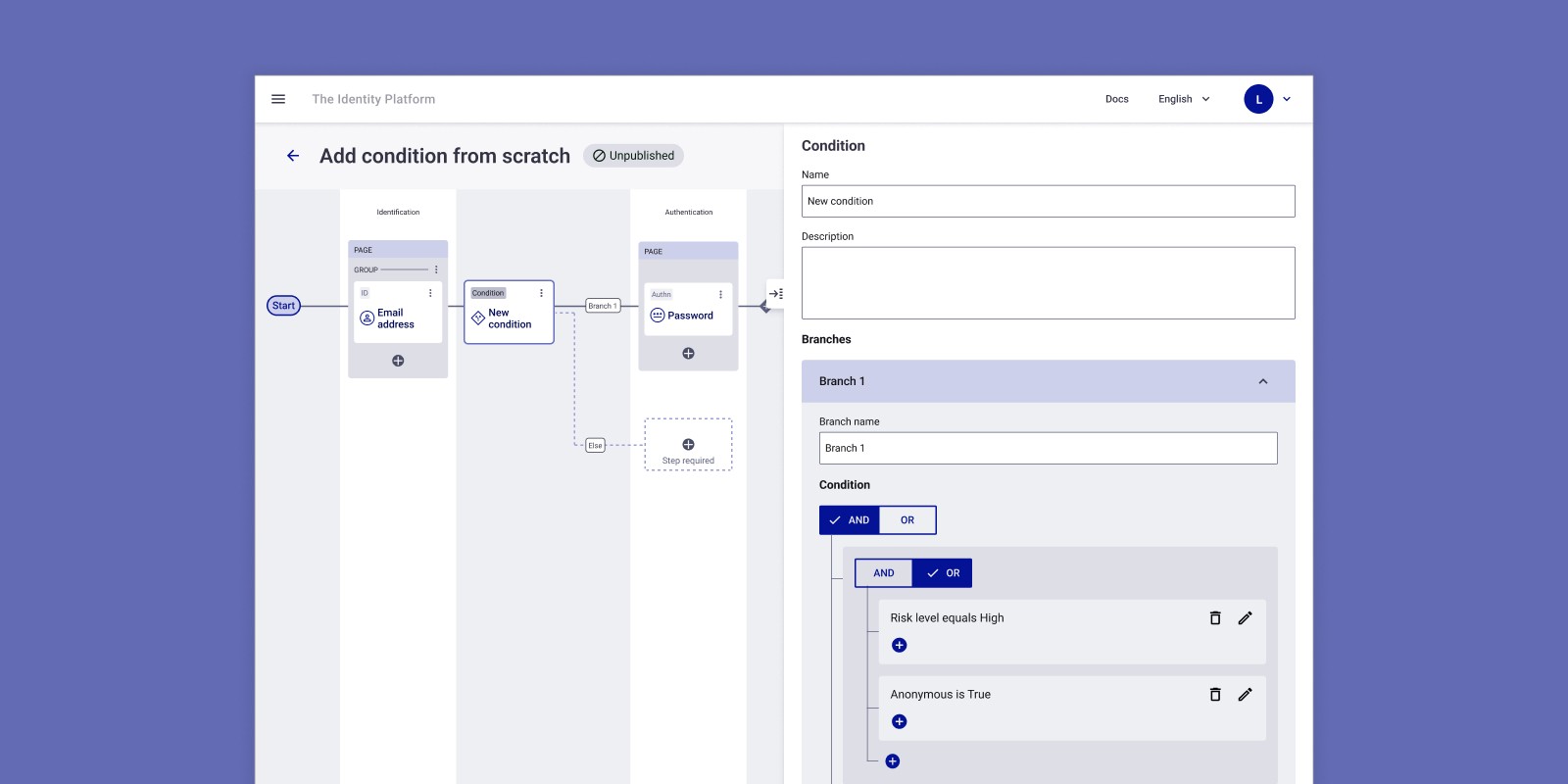1568x784 pixels.
Task: Open the English language dropdown
Action: 1184,99
